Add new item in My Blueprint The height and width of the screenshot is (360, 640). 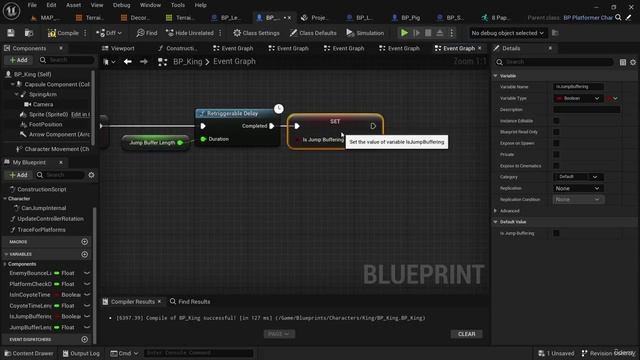(18, 175)
